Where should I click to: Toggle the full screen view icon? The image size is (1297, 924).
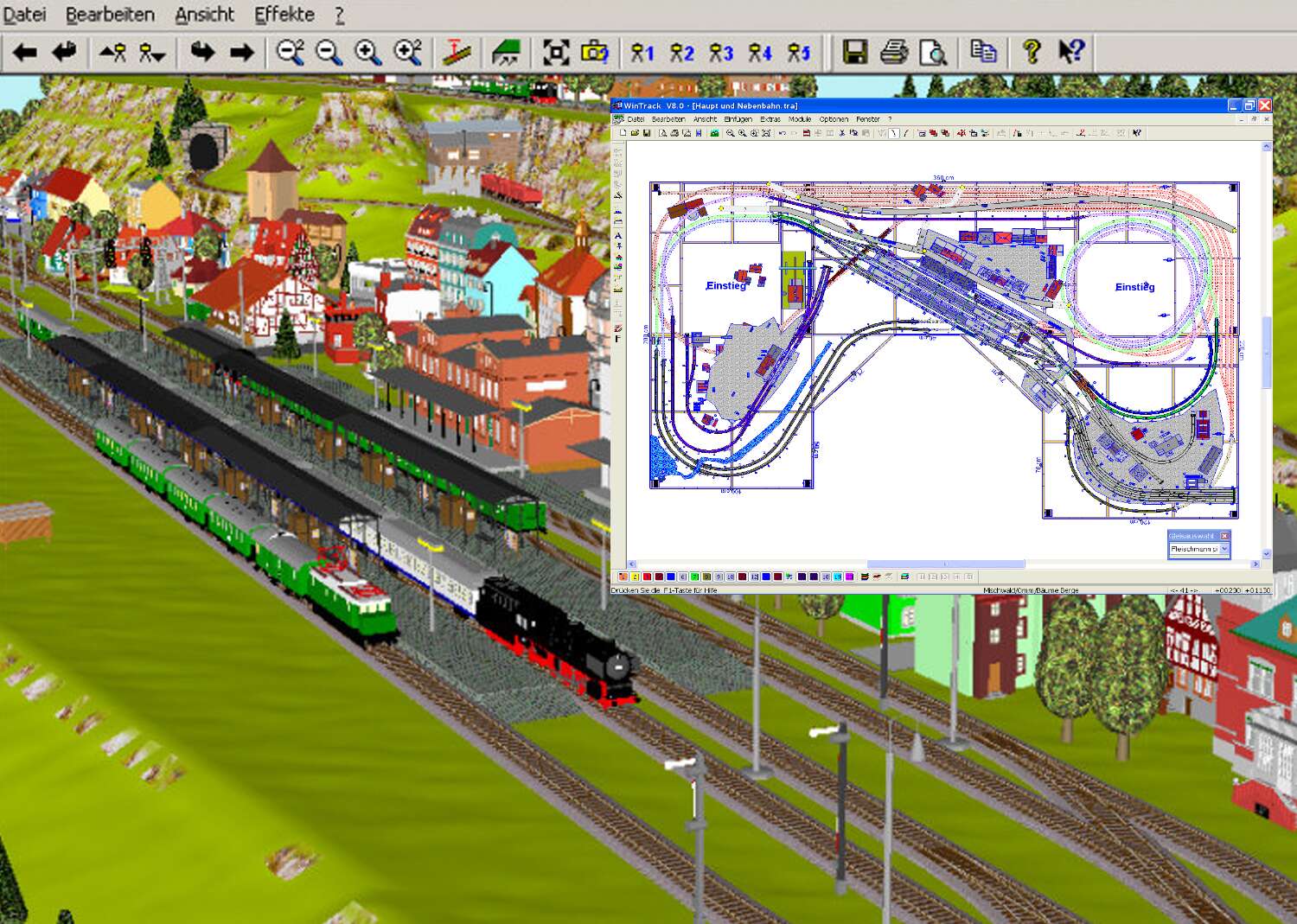pyautogui.click(x=557, y=52)
